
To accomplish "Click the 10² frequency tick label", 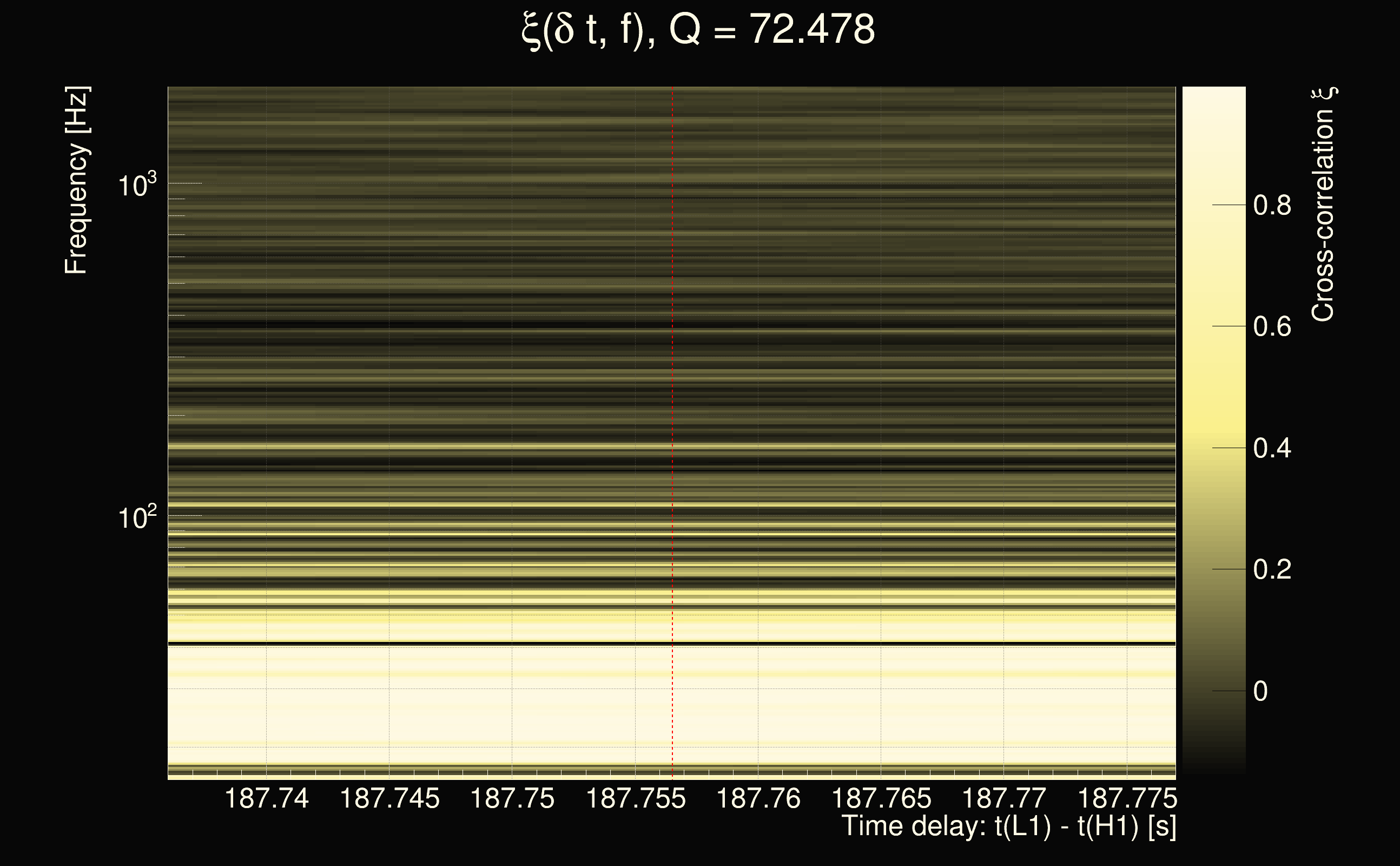I will [x=136, y=518].
